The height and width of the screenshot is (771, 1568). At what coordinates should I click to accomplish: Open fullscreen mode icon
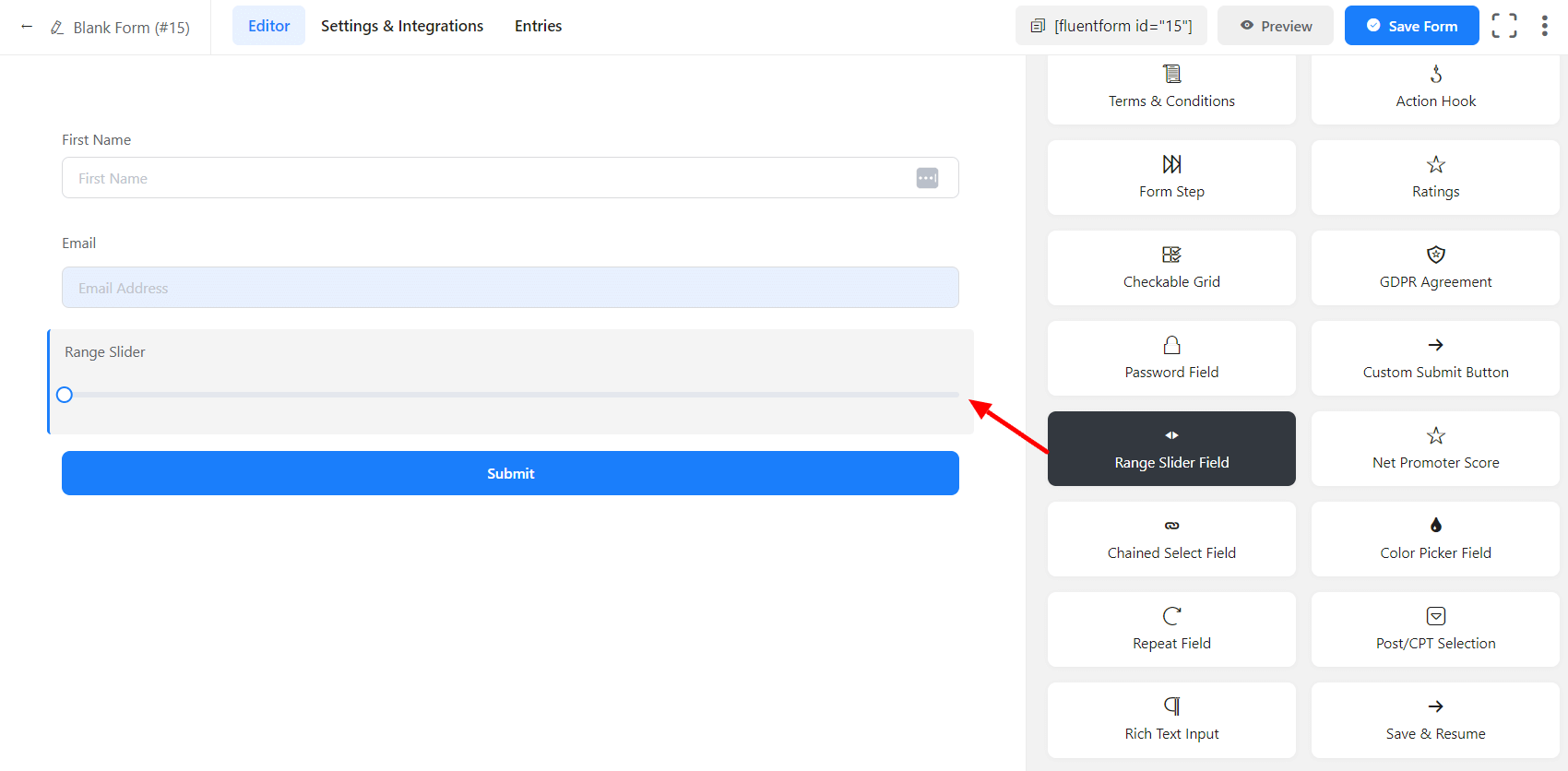(x=1503, y=26)
